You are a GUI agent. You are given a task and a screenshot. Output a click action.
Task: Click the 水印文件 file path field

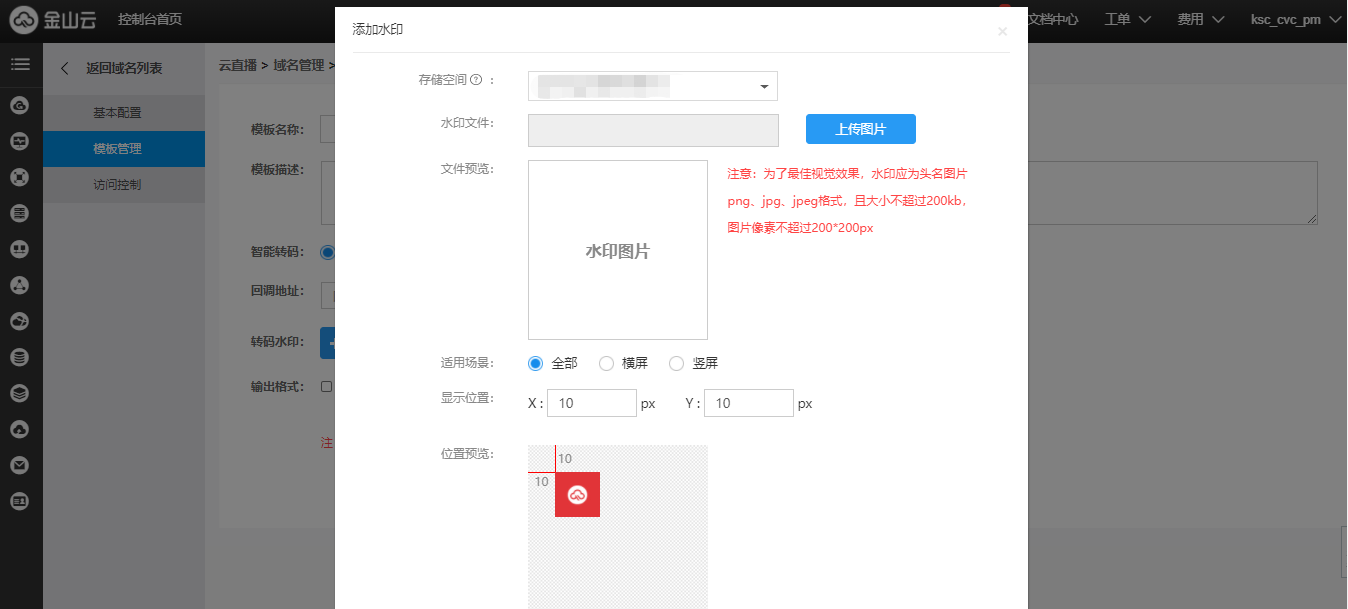[653, 130]
